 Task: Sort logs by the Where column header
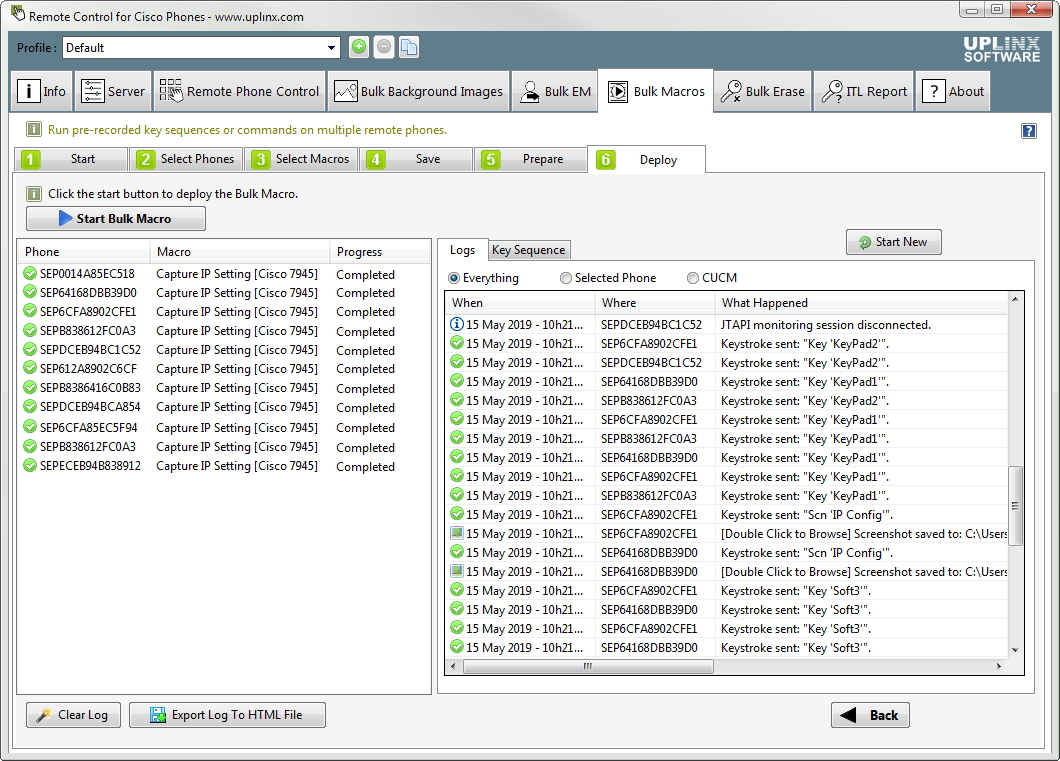(654, 303)
